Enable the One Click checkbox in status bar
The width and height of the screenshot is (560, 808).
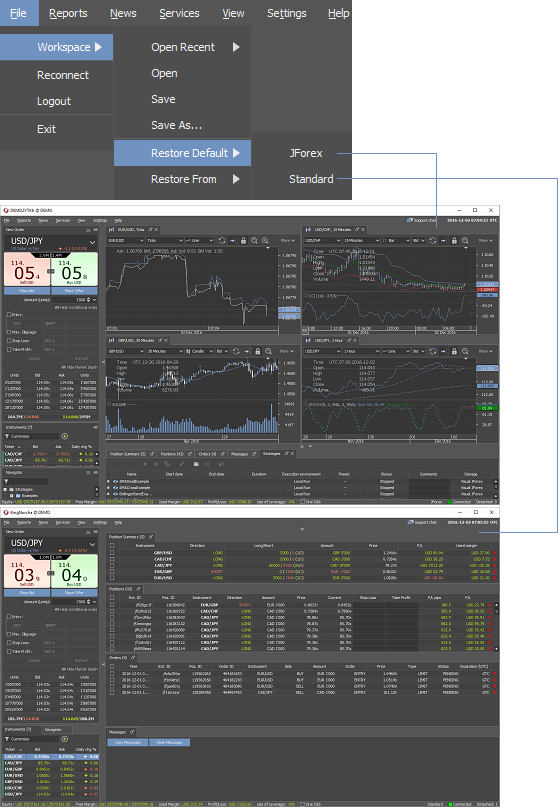[x=303, y=804]
